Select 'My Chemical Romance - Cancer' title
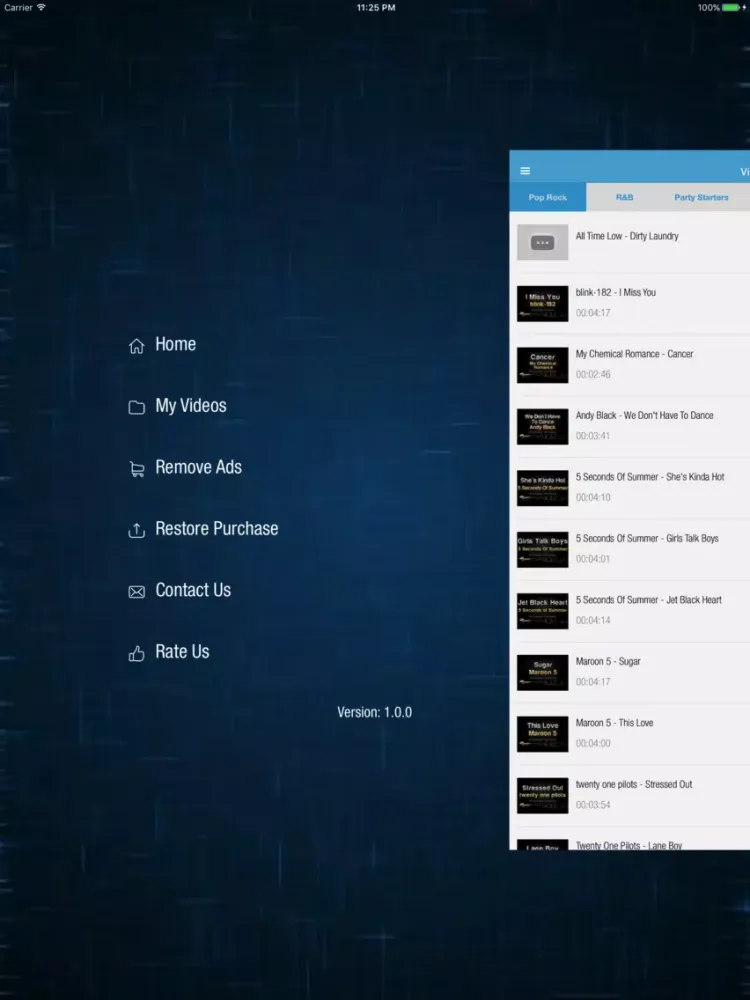 point(634,354)
